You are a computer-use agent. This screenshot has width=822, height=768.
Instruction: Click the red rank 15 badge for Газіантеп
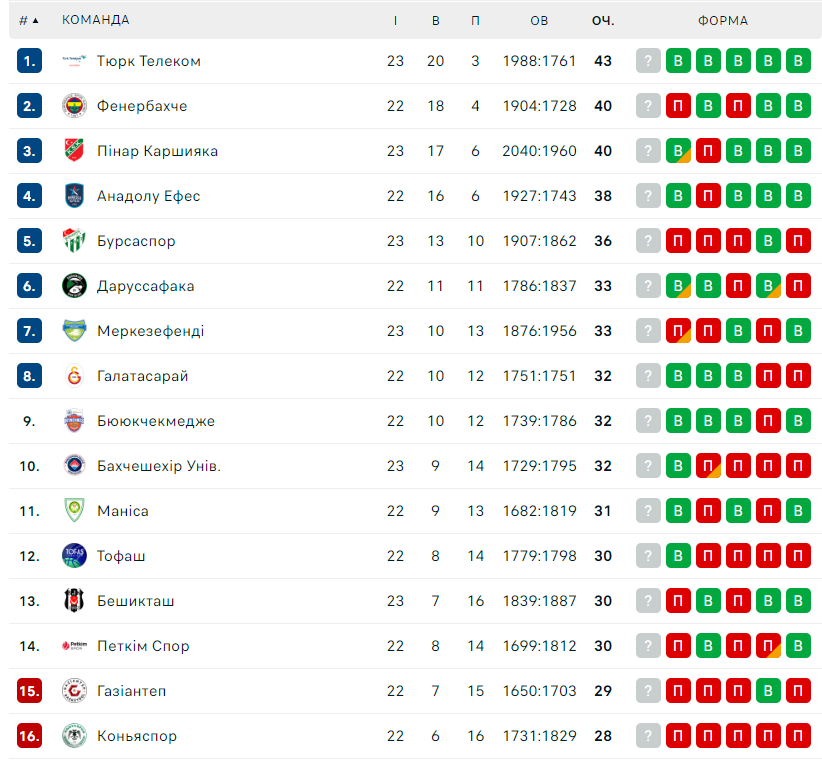[29, 691]
